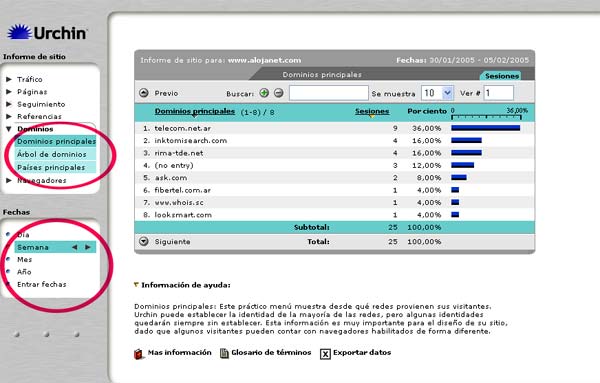Click the grey minus search filter icon
600x383 pixels.
[x=279, y=93]
